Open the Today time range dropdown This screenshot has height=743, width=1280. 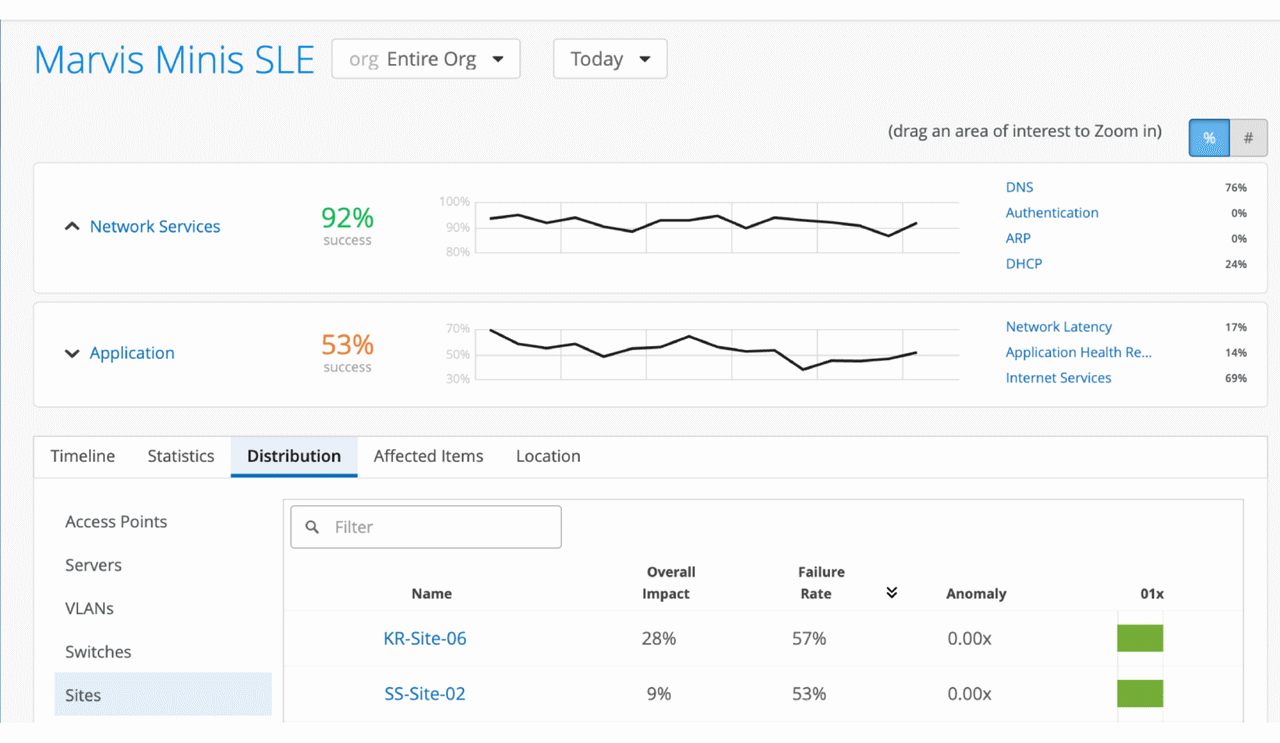610,59
